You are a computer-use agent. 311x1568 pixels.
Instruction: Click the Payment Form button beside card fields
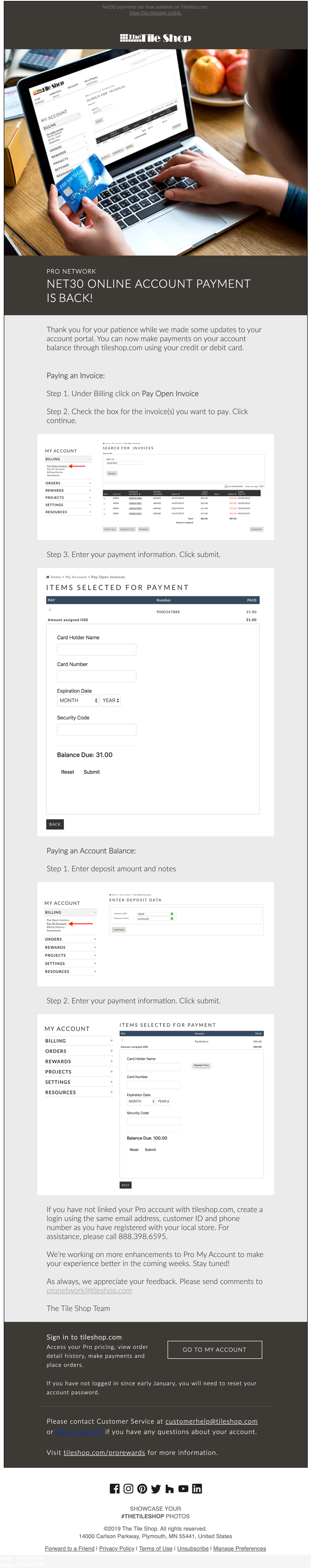click(x=201, y=1065)
